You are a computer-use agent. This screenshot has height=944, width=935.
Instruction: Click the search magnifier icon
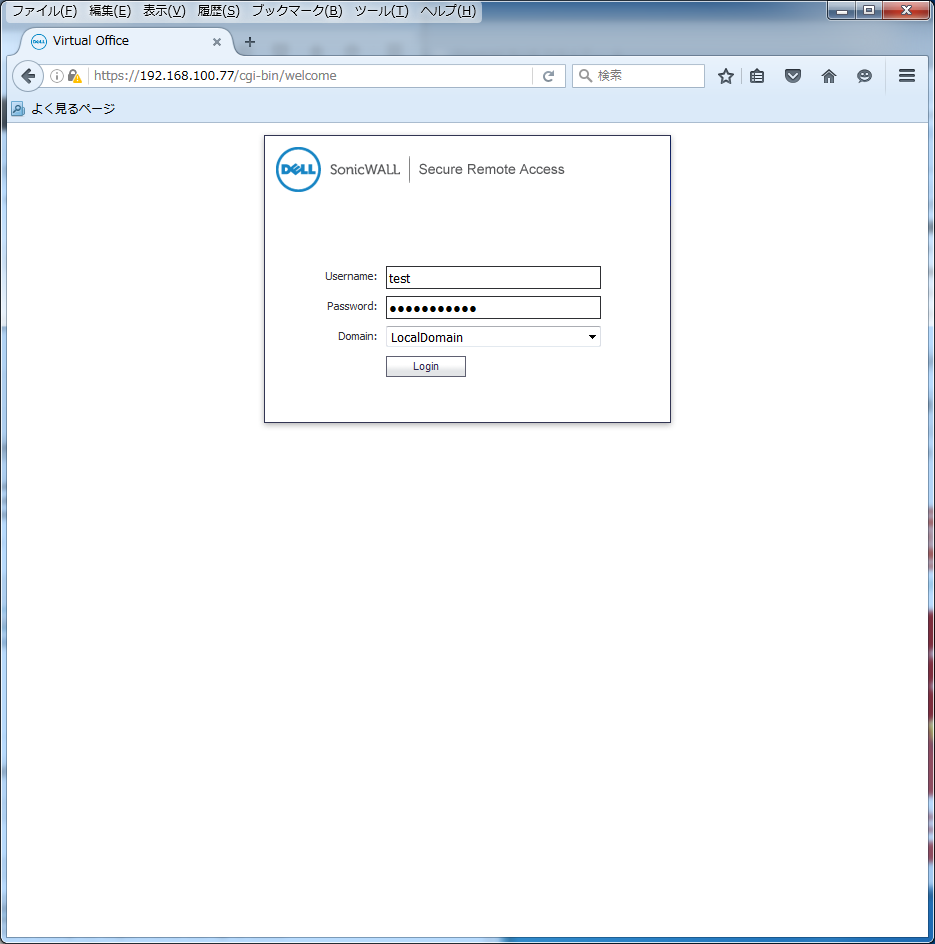585,76
